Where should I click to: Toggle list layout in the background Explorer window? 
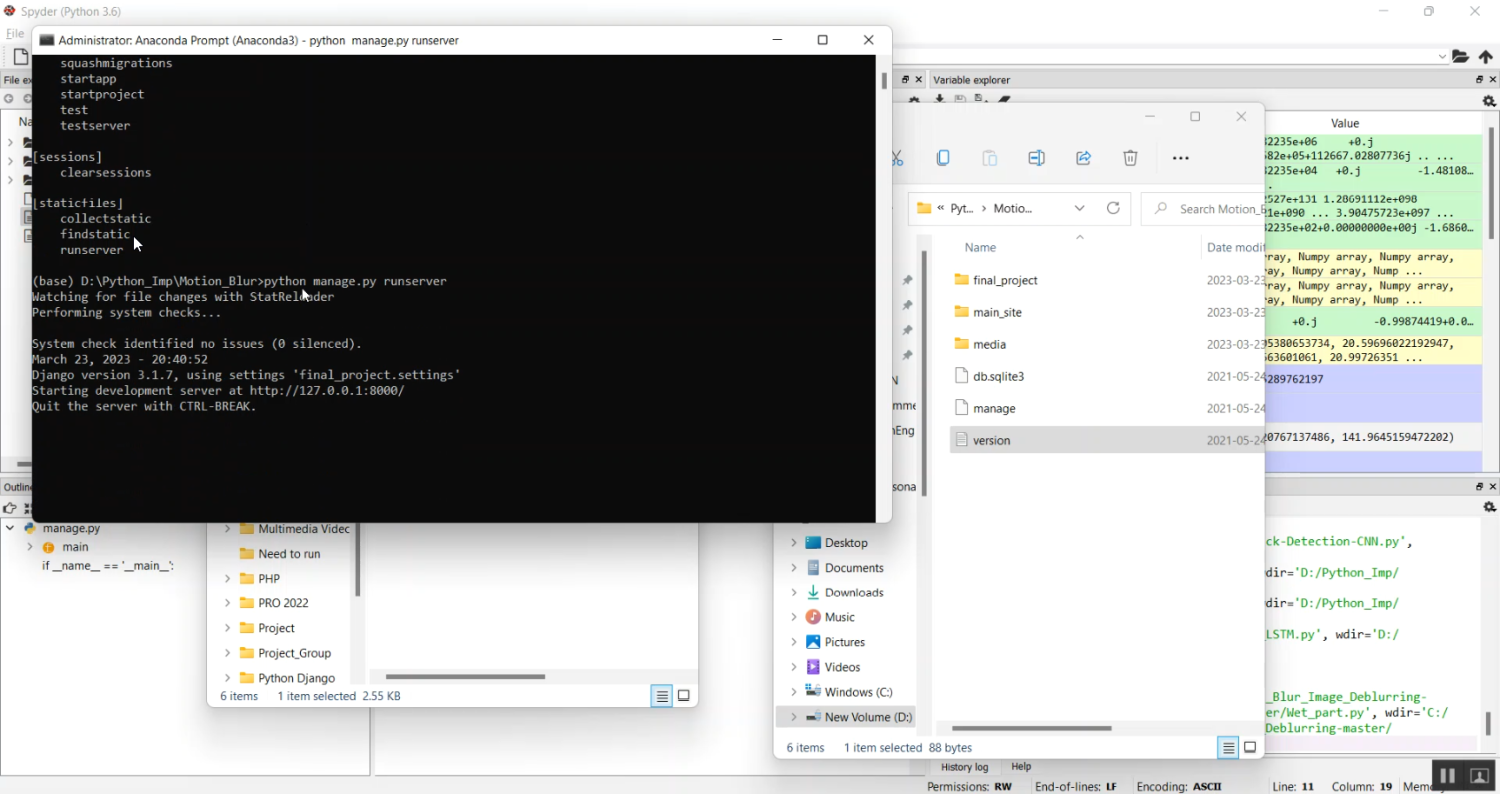[x=661, y=695]
